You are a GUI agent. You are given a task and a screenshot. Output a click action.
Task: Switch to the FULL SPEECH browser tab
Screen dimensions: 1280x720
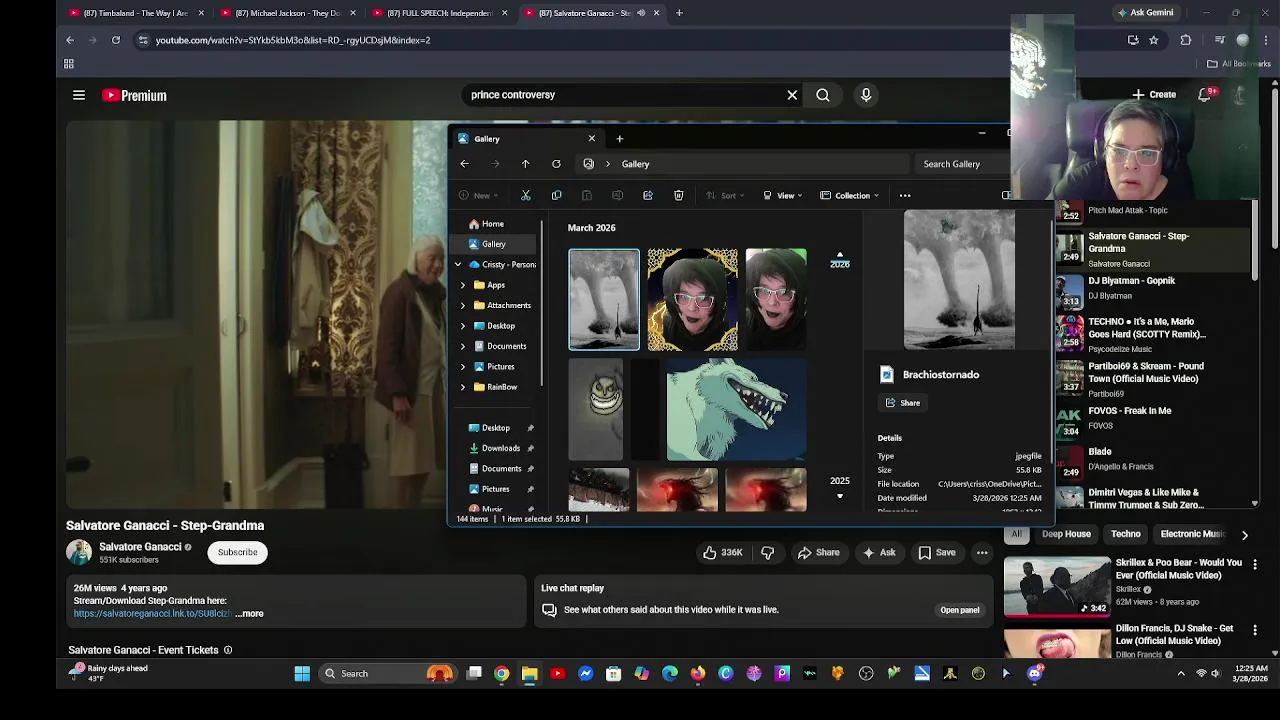[x=438, y=13]
